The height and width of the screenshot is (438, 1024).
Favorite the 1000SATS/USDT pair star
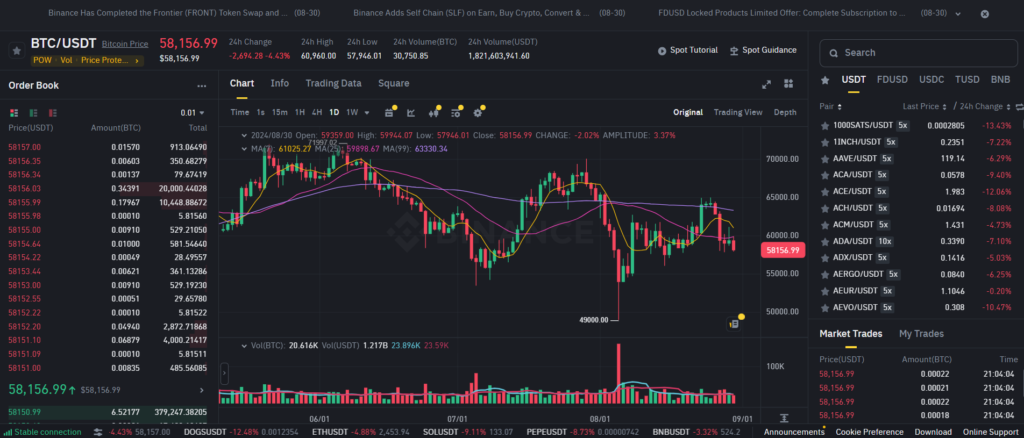[x=824, y=125]
